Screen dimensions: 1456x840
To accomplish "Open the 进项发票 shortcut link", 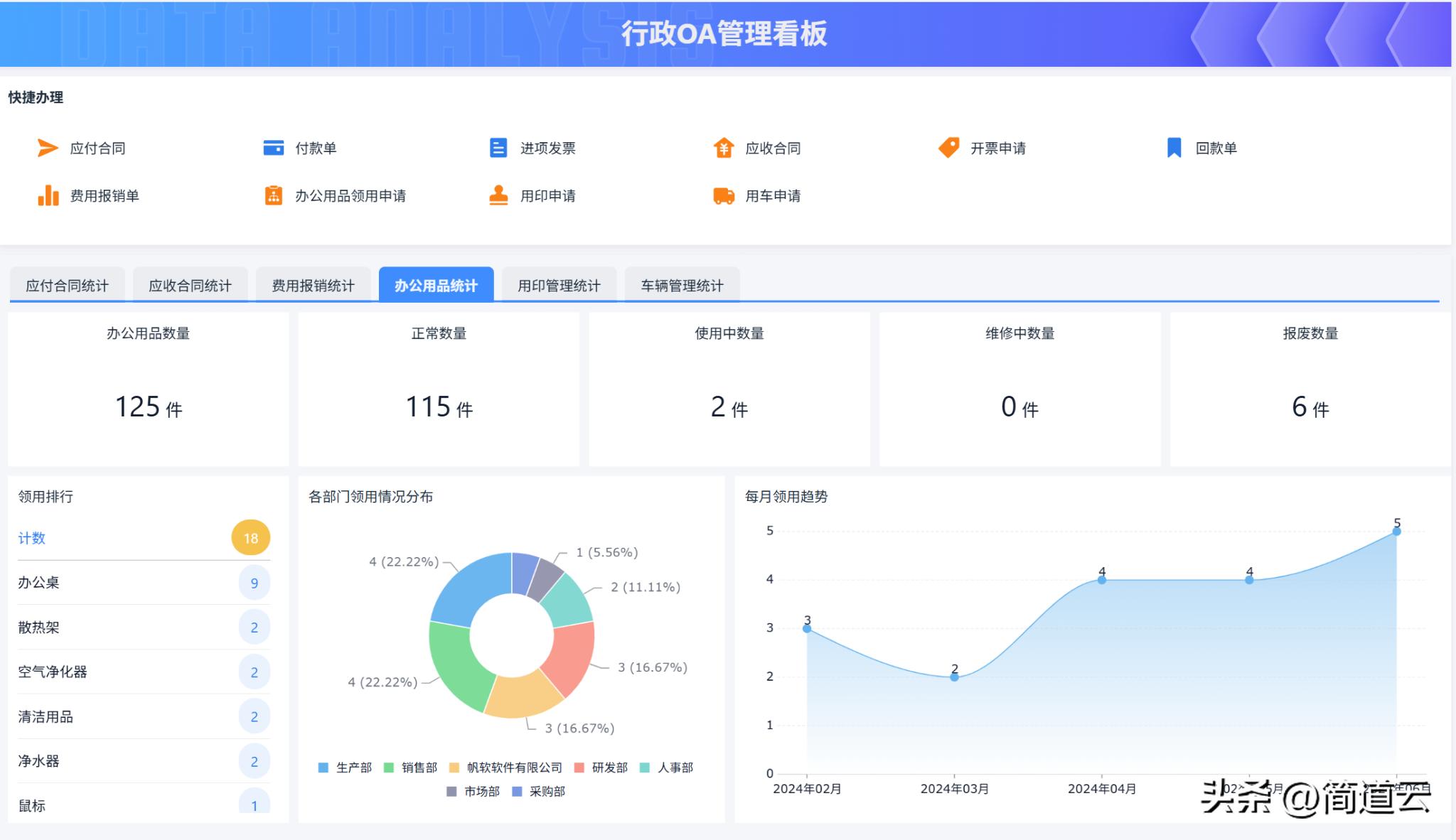I will [547, 148].
